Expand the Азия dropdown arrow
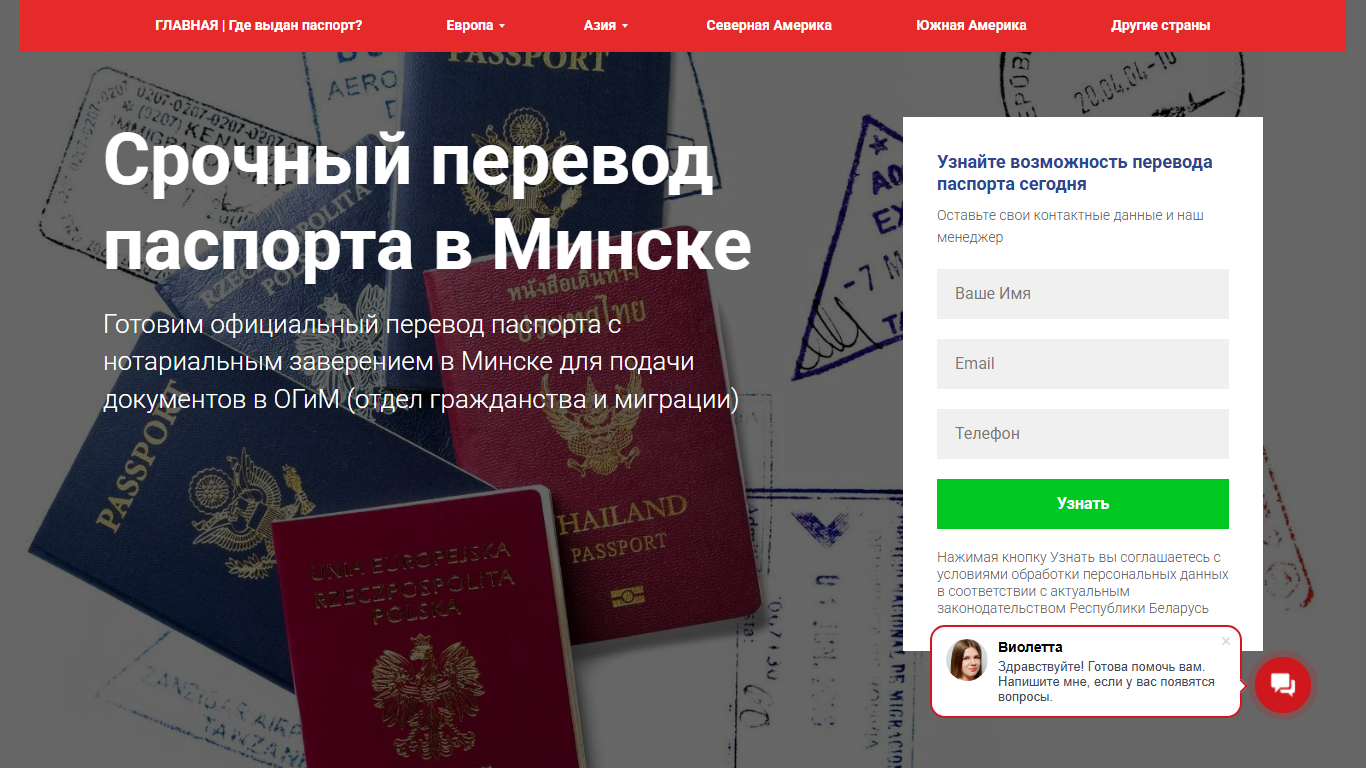 coord(625,26)
